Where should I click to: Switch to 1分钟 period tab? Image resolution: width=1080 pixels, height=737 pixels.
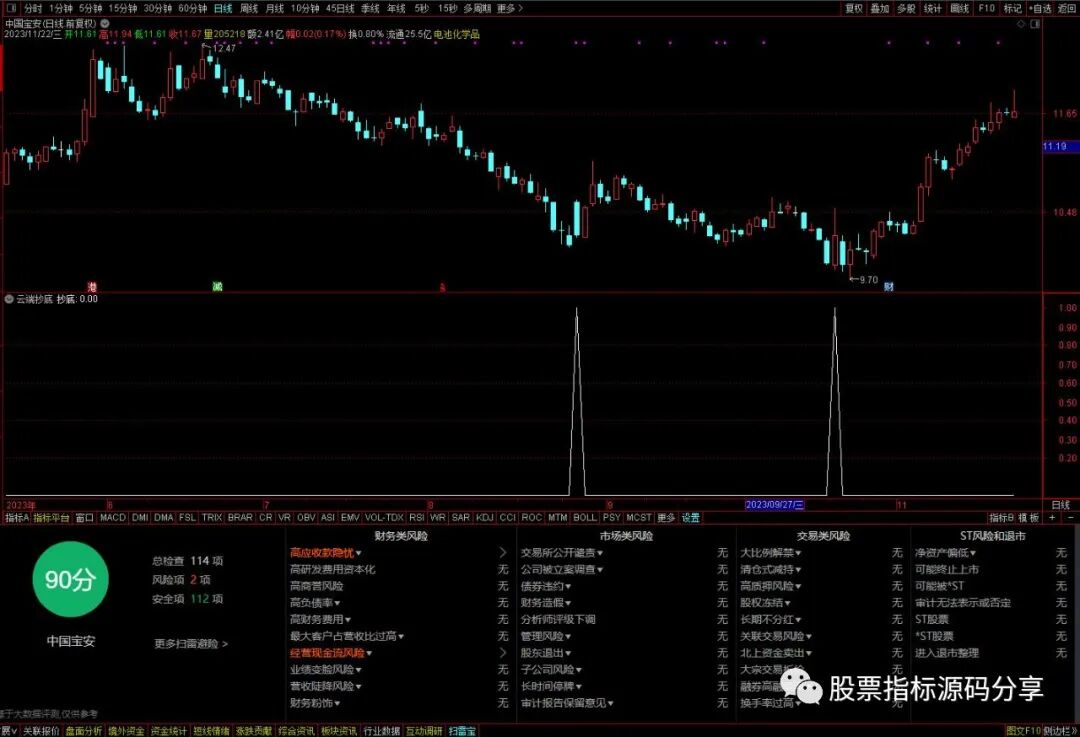[61, 8]
